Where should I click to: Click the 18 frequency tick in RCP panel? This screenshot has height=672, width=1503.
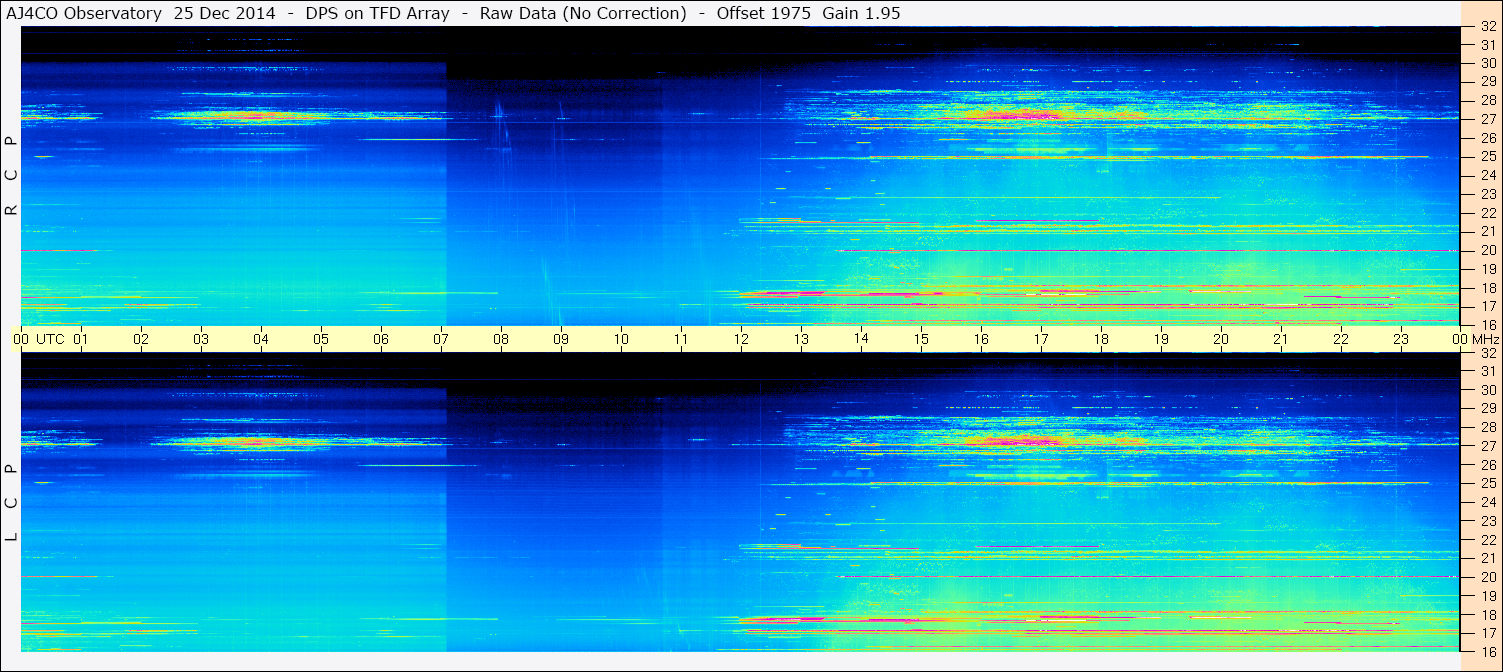pos(1488,288)
